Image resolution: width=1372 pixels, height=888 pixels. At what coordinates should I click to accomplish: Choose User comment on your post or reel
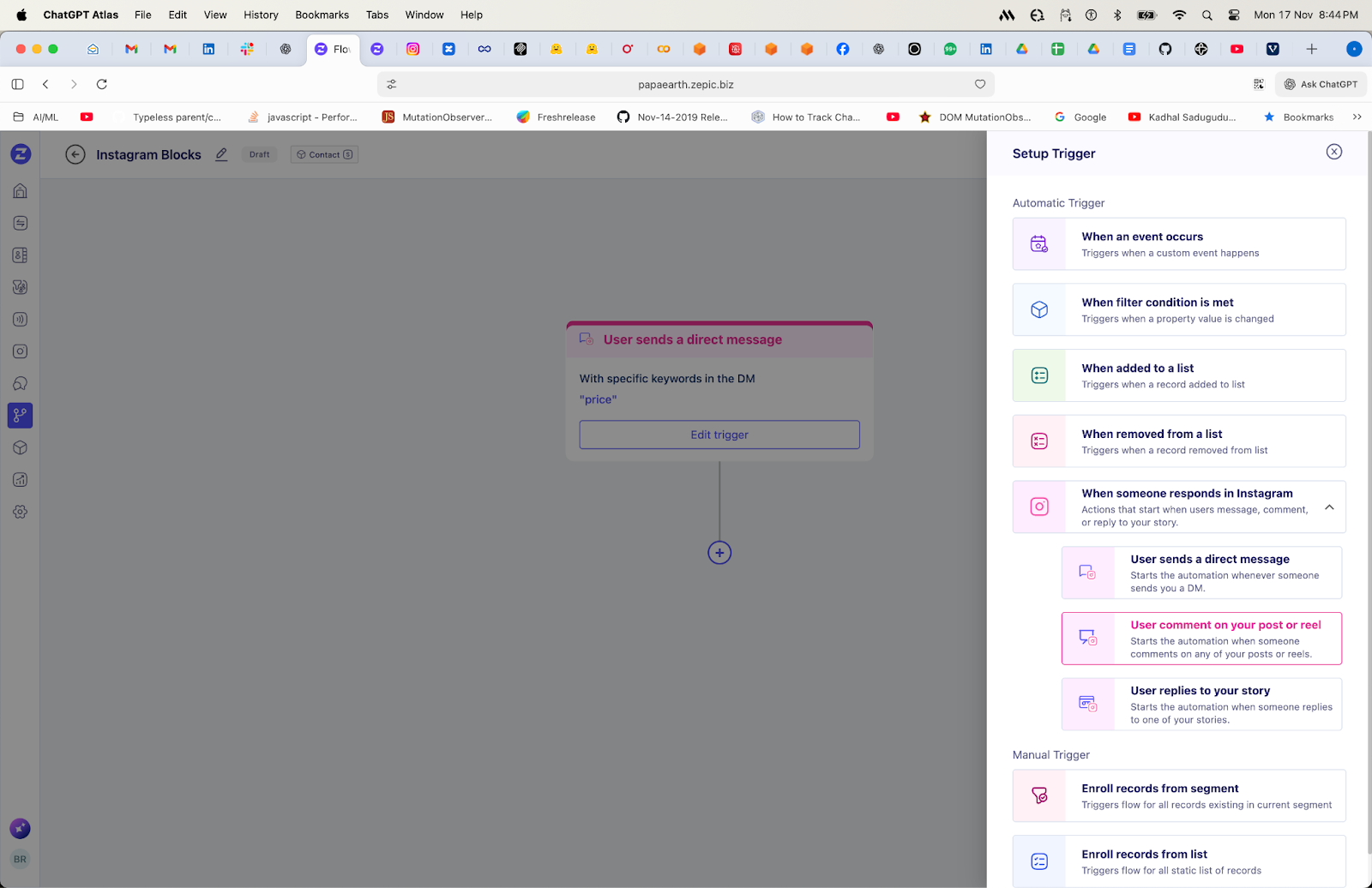tap(1201, 639)
